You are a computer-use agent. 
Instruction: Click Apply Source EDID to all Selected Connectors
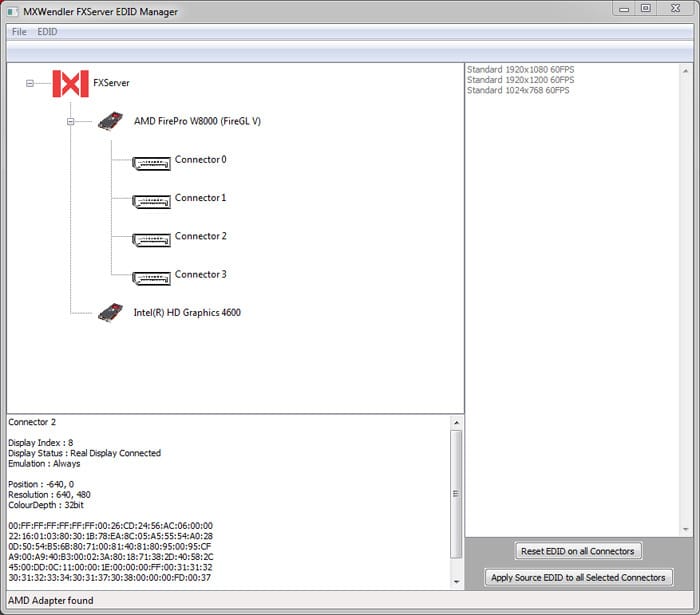click(x=578, y=577)
